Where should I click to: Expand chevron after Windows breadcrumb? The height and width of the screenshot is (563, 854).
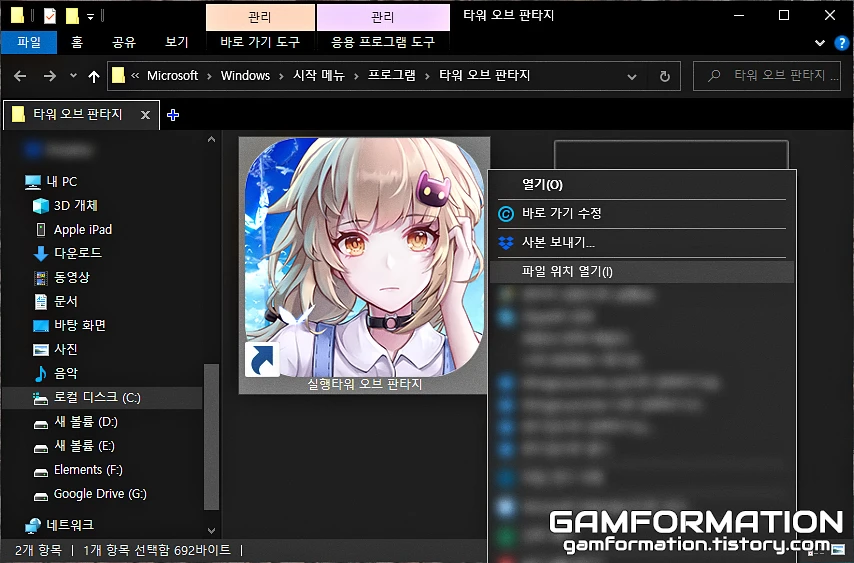(x=281, y=76)
